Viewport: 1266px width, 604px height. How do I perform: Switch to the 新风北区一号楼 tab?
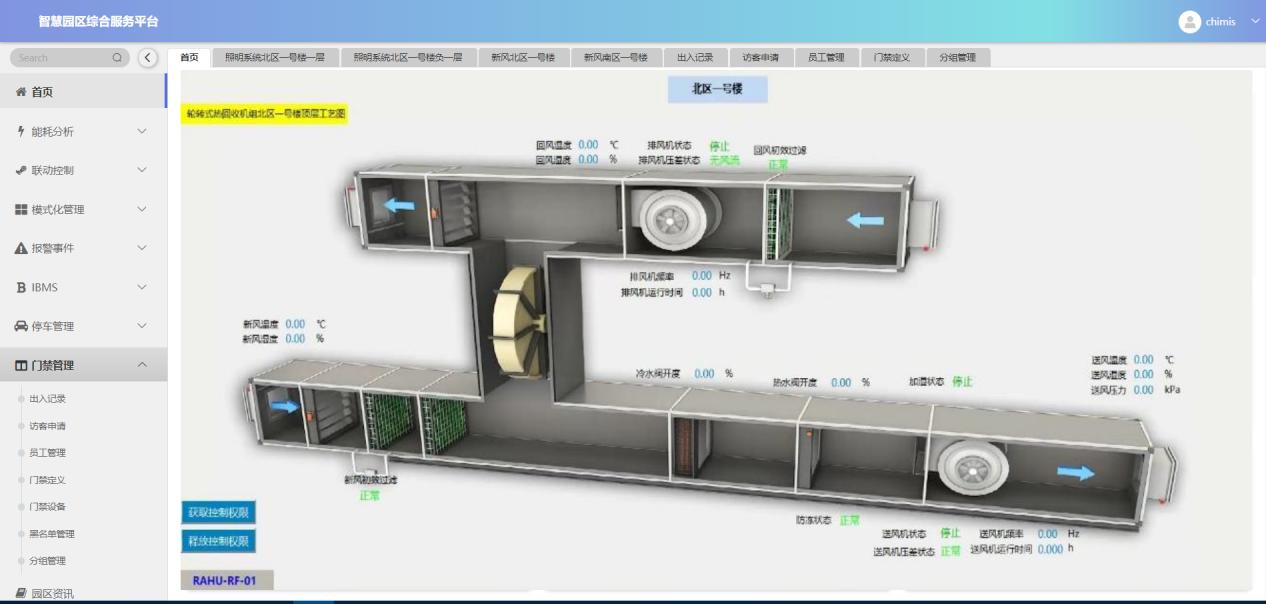point(522,58)
